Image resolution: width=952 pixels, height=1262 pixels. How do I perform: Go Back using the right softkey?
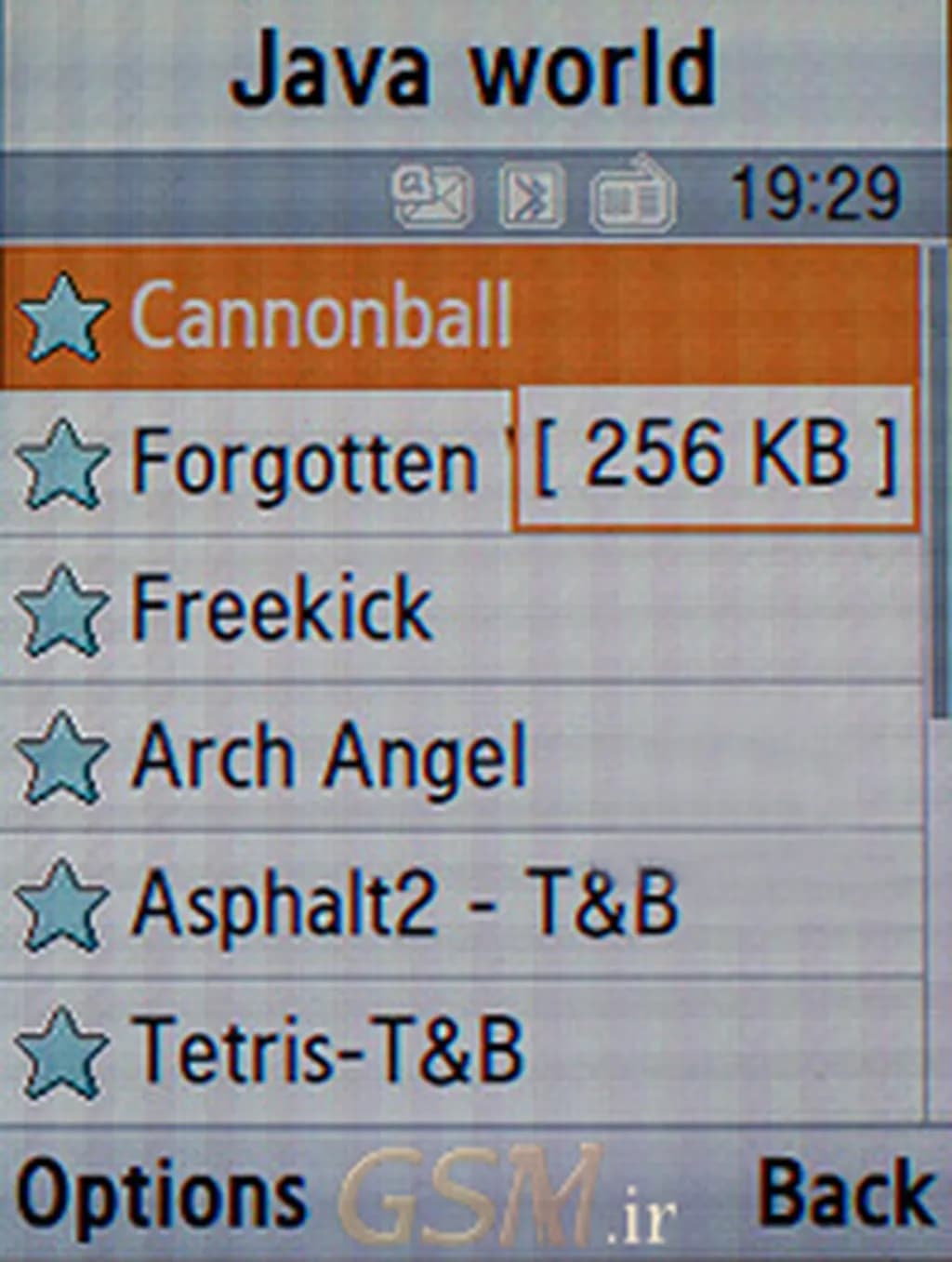tap(846, 1193)
